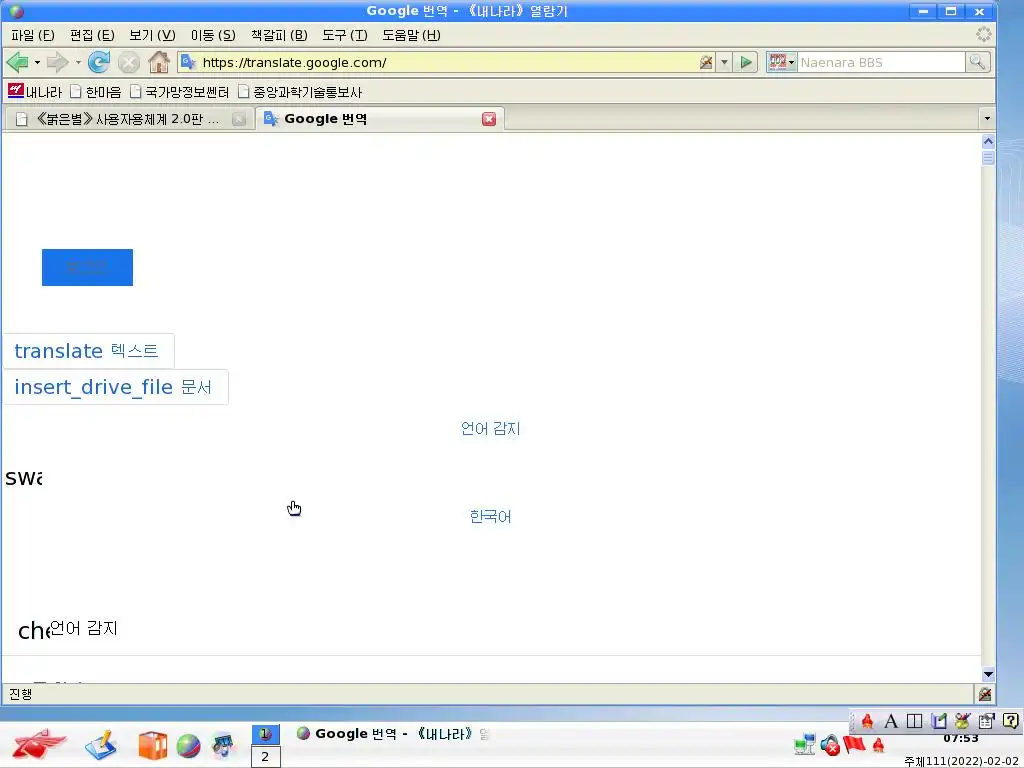Click the Naenara BBS search field

pos(880,62)
